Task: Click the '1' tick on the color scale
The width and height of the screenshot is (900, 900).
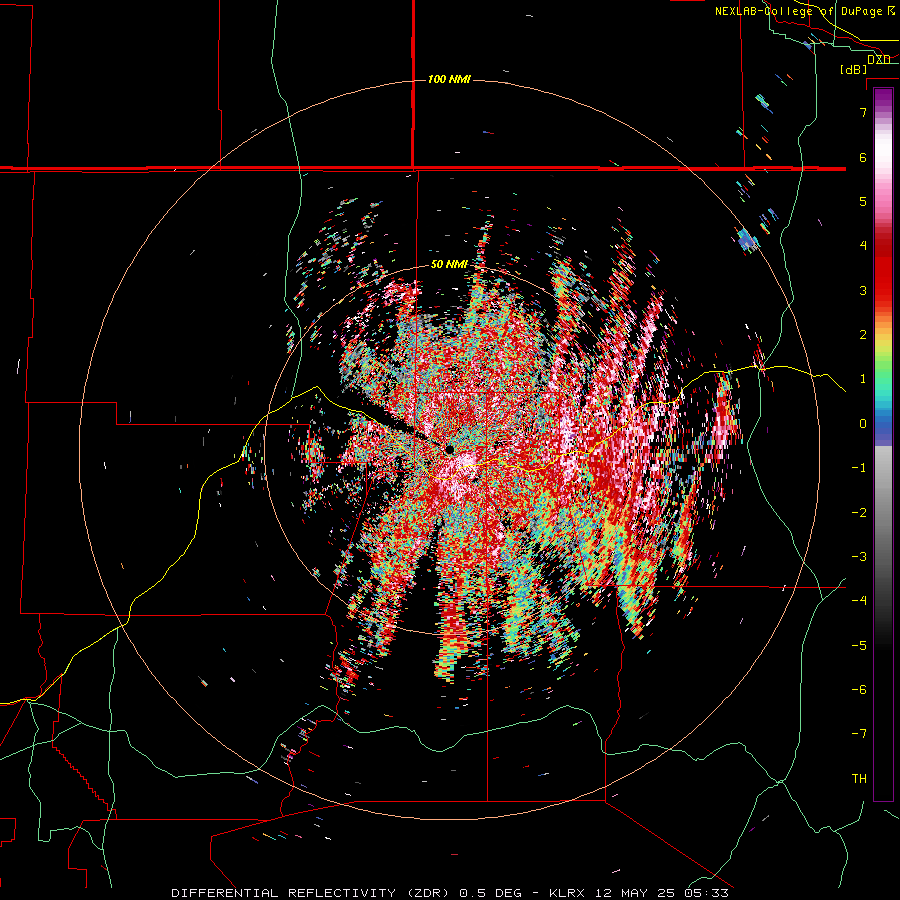Action: click(x=863, y=379)
